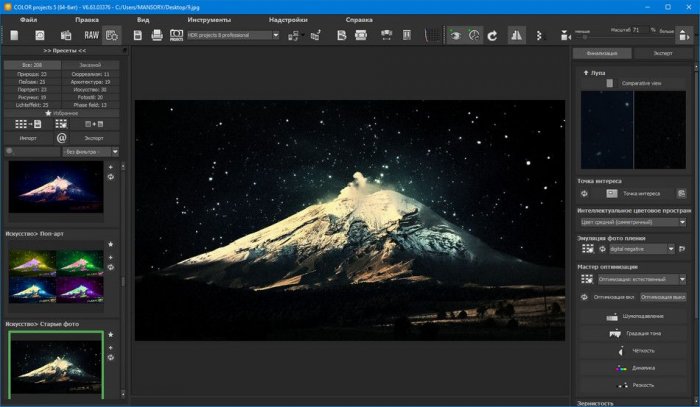Collapse the Лупа panel
The width and height of the screenshot is (700, 407).
585,73
